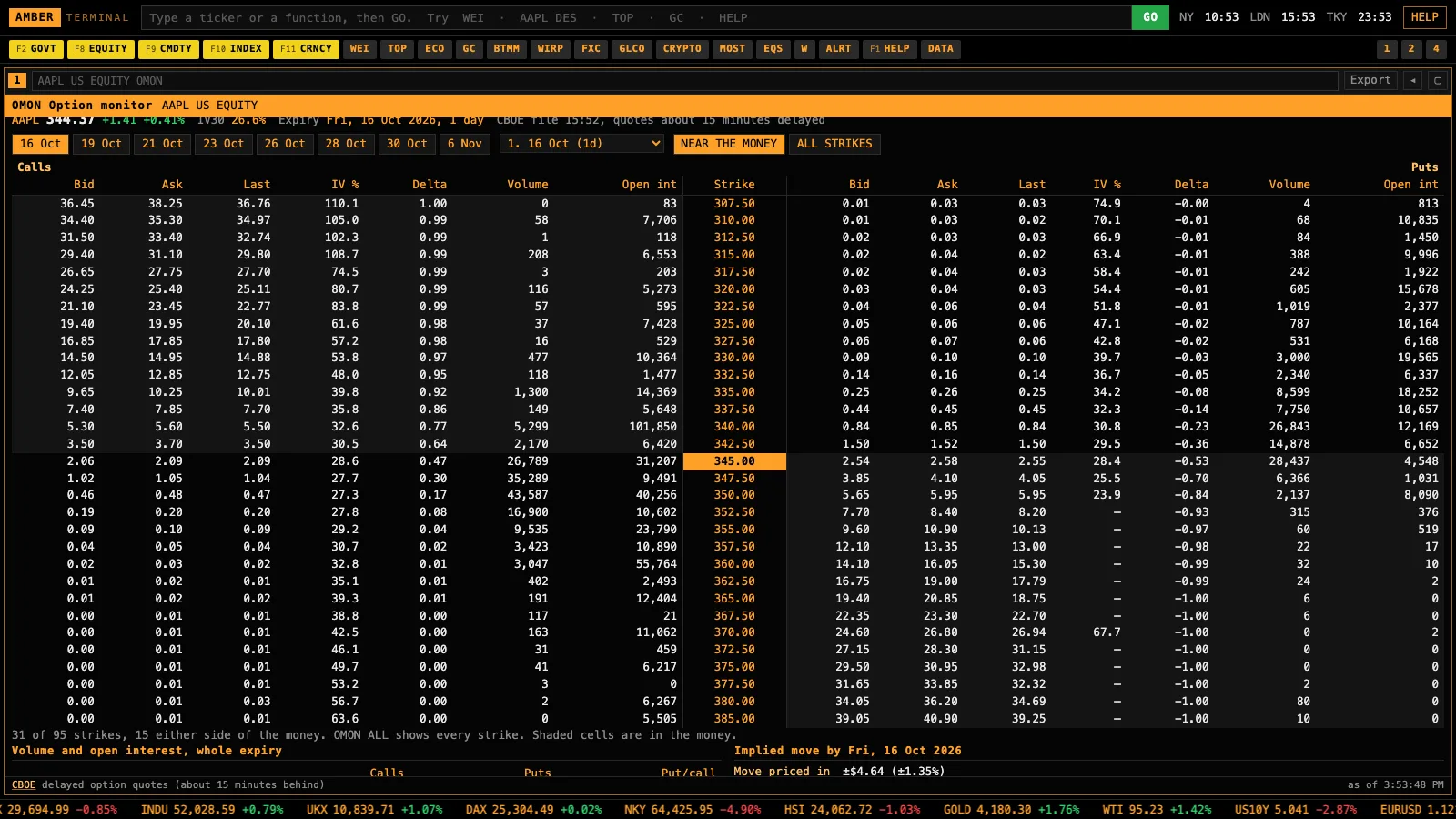Open the DATA function shortcut

click(x=941, y=49)
